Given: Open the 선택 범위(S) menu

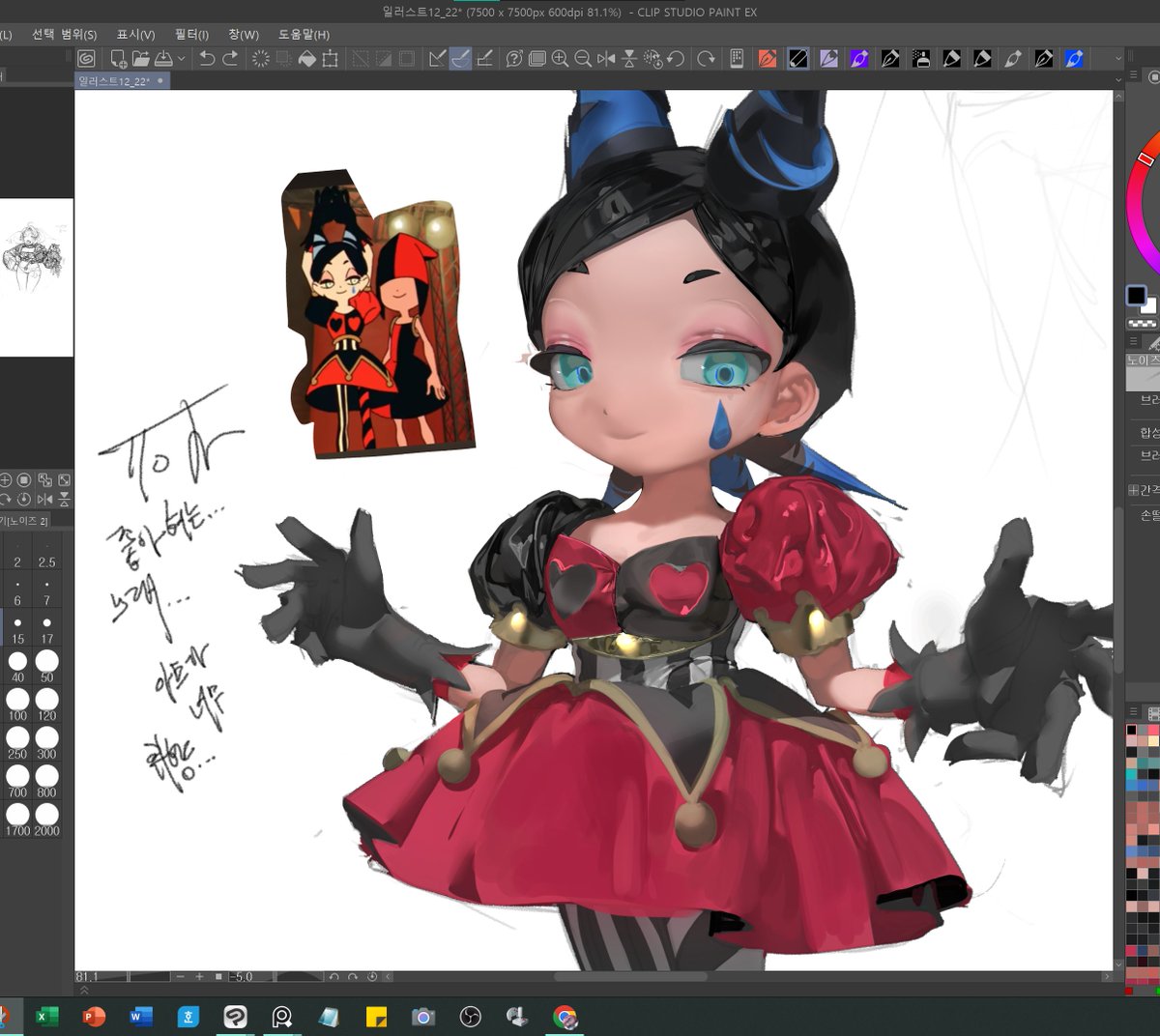Looking at the screenshot, I should click(65, 35).
